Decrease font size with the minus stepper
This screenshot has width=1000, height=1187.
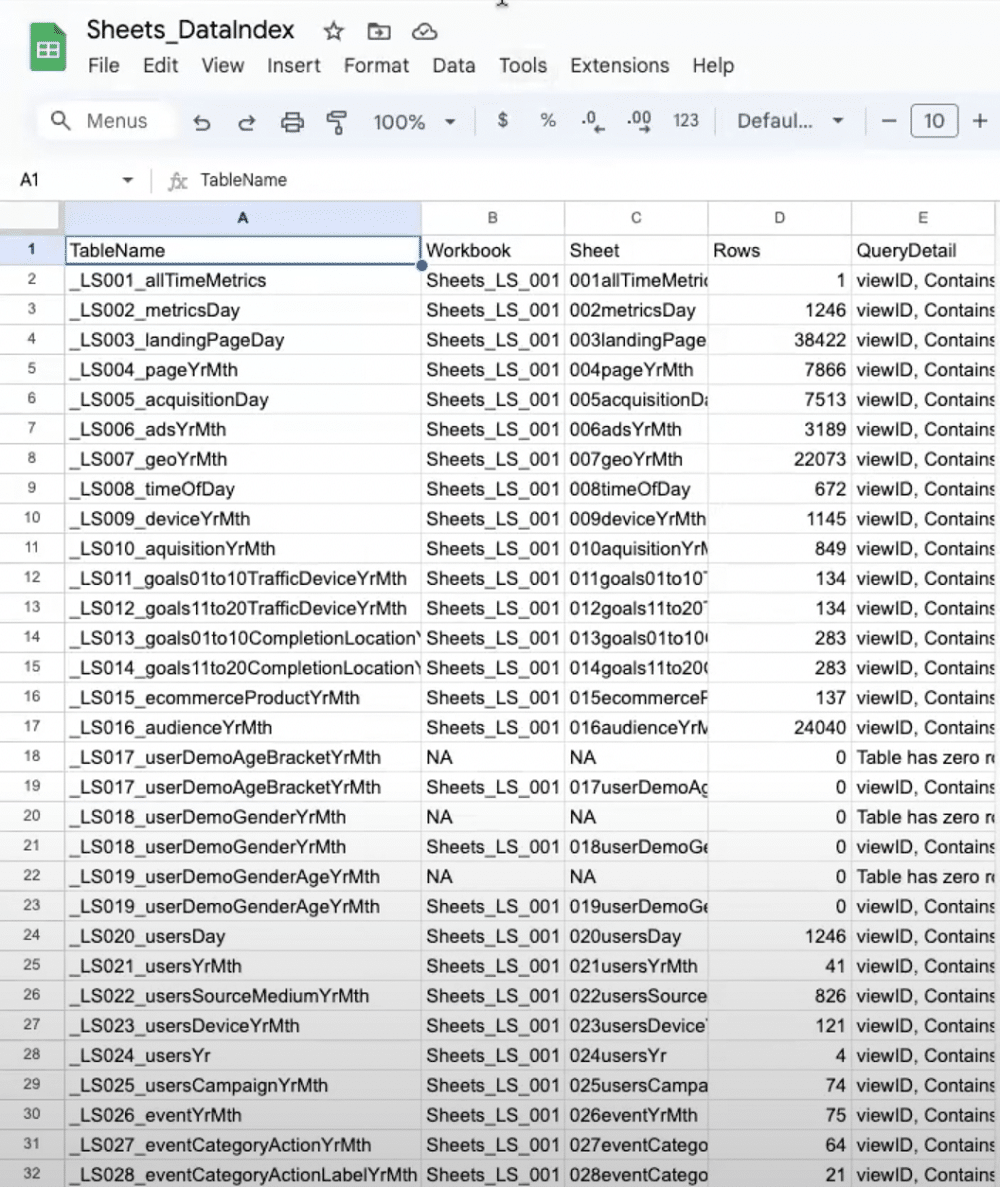click(888, 121)
